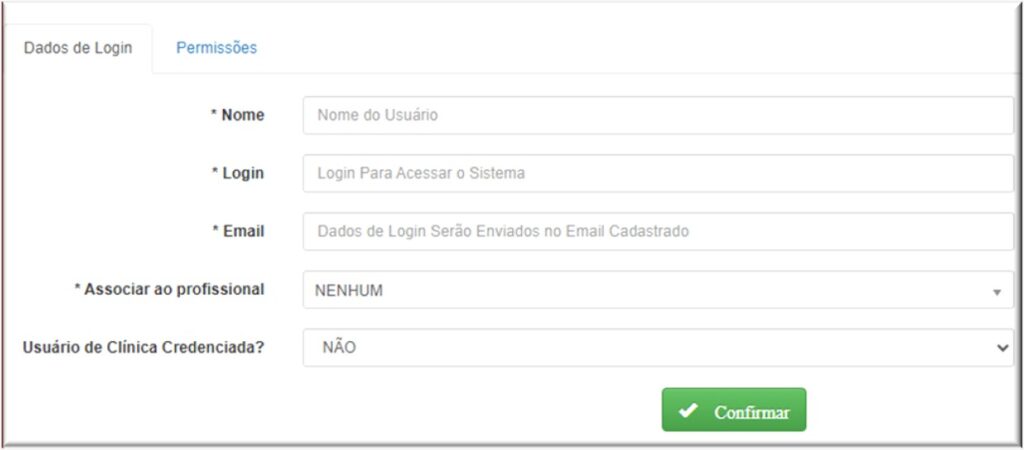Click the checkmark icon on Confirmar
Image resolution: width=1024 pixels, height=450 pixels.
(x=688, y=411)
